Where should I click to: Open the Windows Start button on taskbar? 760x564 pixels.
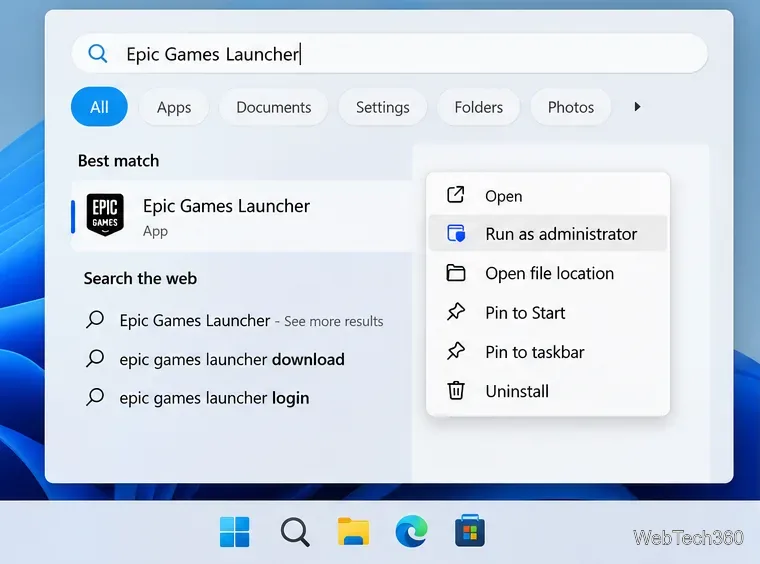[x=235, y=532]
